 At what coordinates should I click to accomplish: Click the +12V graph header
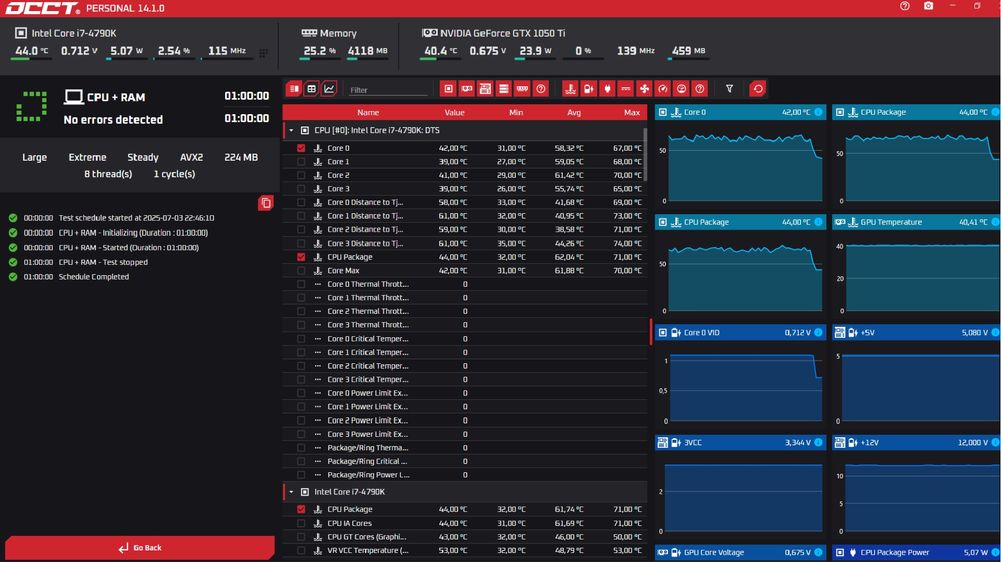coord(916,442)
